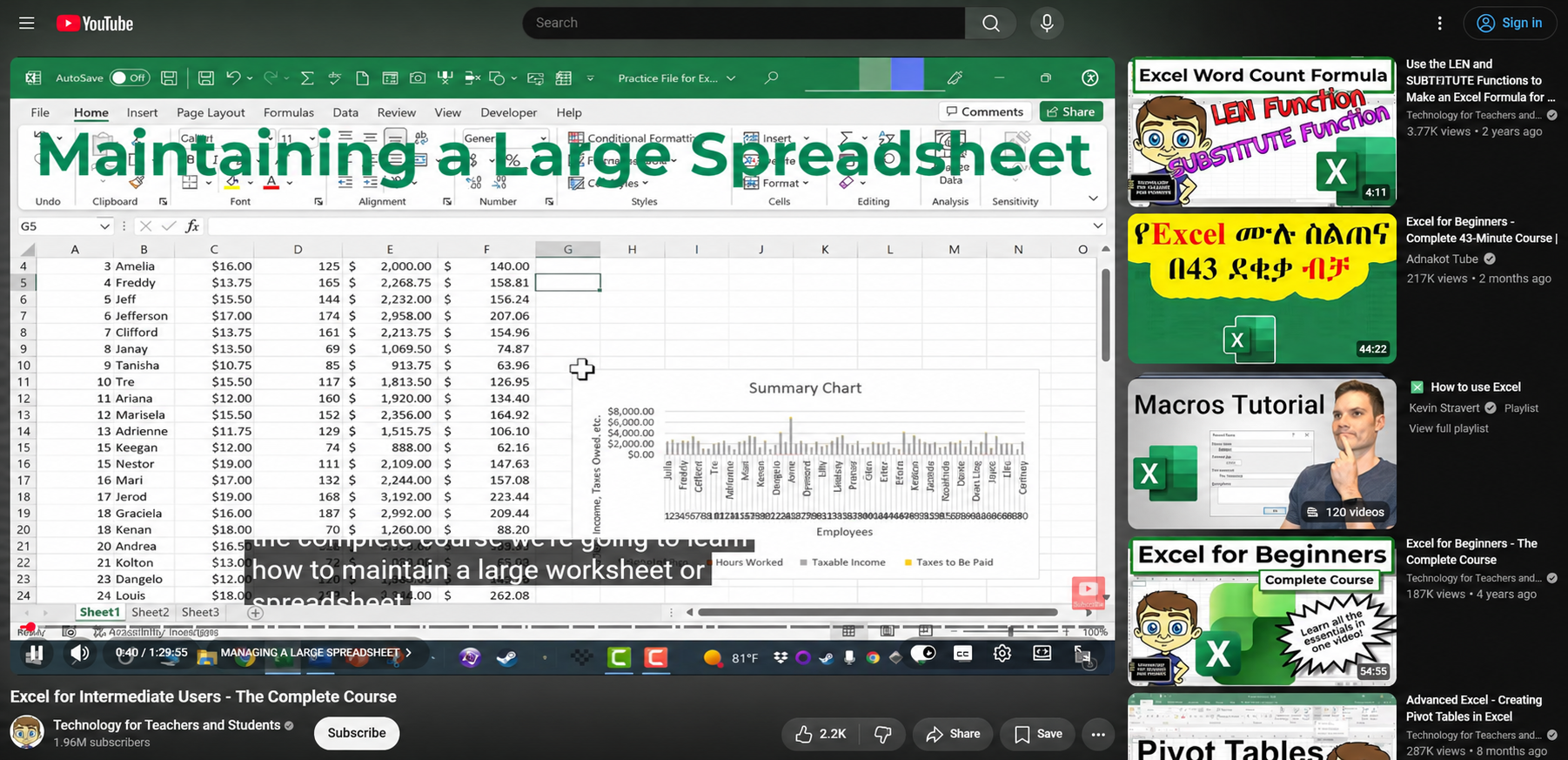Open the Undo history dropdown arrow
Image resolution: width=1568 pixels, height=760 pixels.
tap(250, 78)
